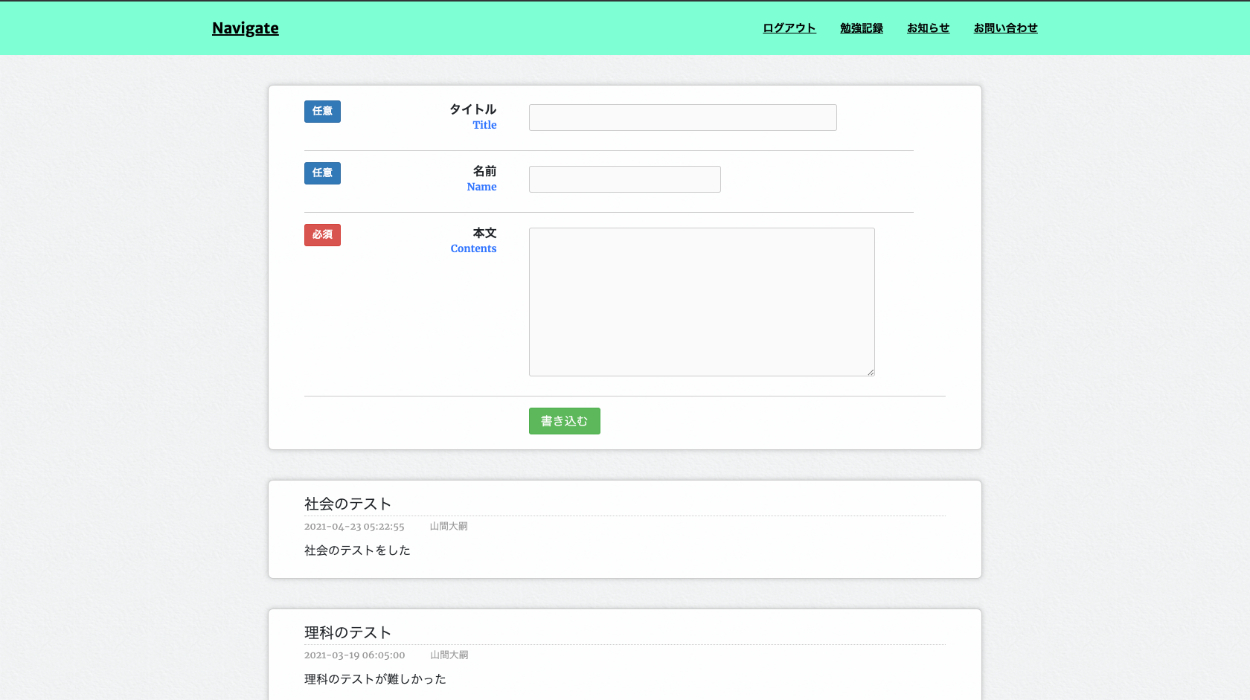Focus the タイトル text input field
Screen dimensions: 1250x700
682,118
